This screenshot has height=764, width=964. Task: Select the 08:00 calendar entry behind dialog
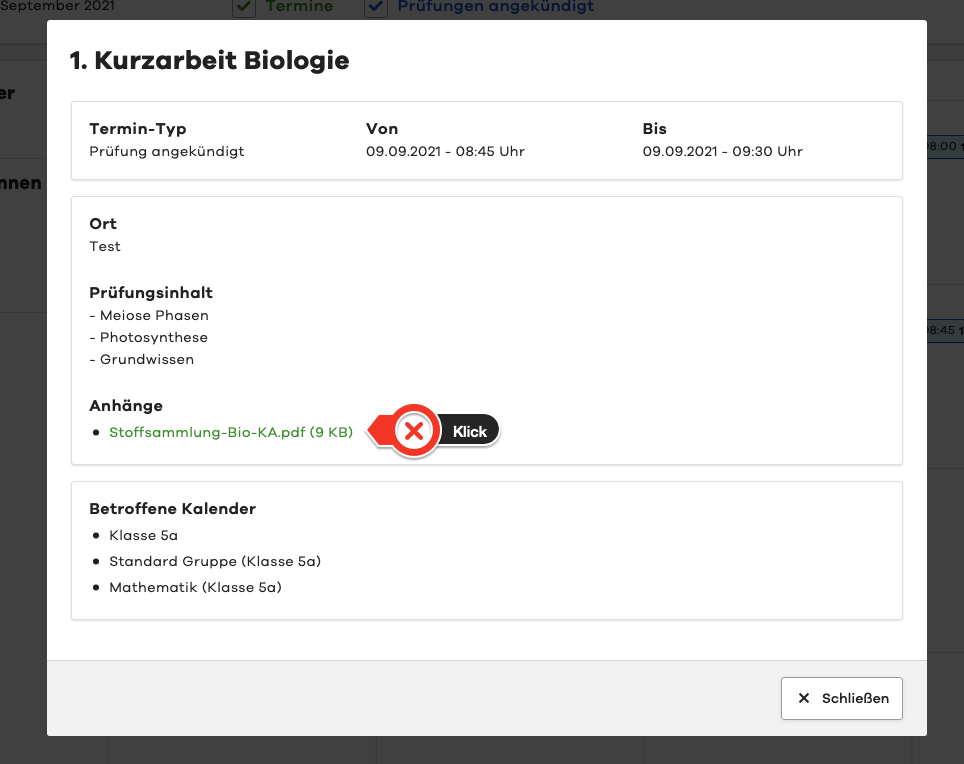pos(945,147)
